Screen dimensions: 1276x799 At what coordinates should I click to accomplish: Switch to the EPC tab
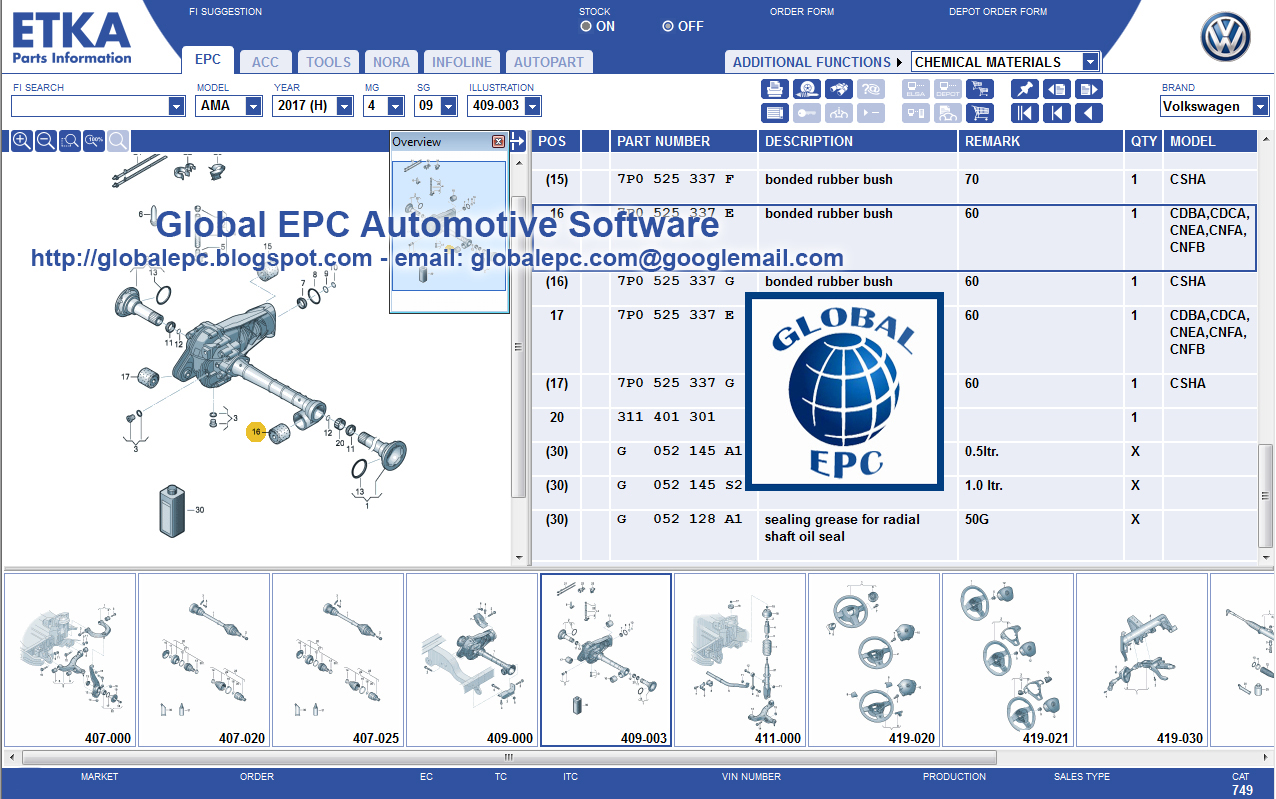point(208,60)
